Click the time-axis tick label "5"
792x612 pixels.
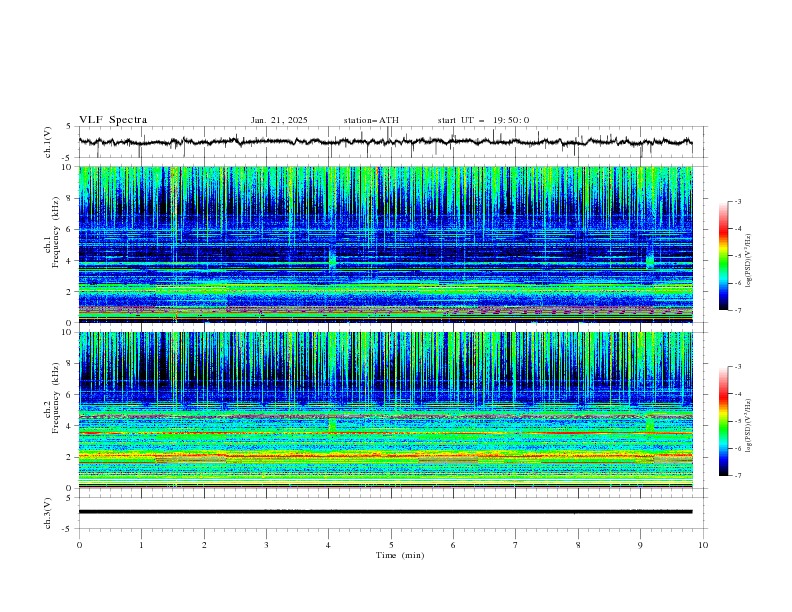coord(391,545)
